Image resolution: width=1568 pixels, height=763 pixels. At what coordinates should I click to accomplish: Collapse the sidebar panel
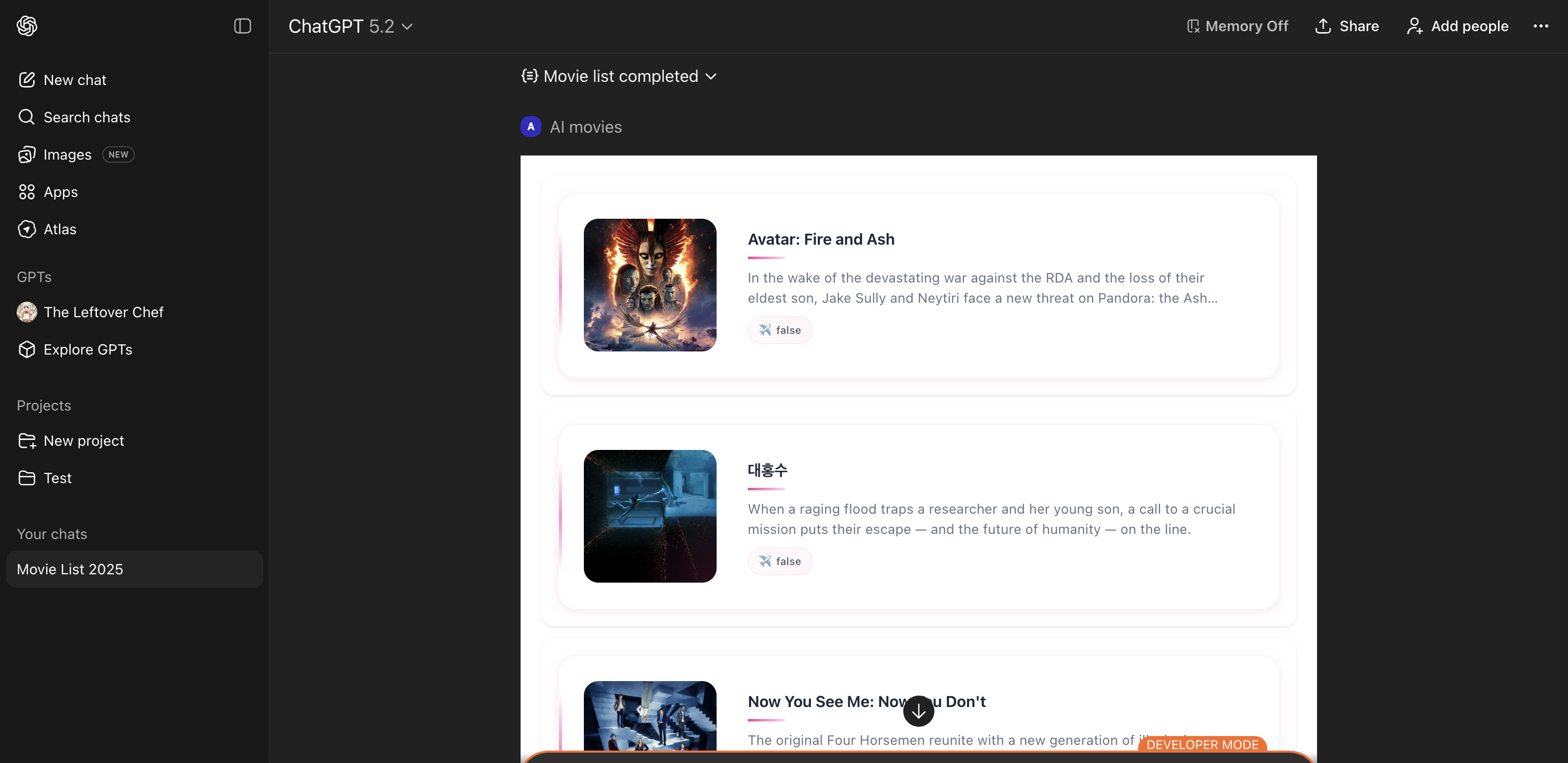242,25
